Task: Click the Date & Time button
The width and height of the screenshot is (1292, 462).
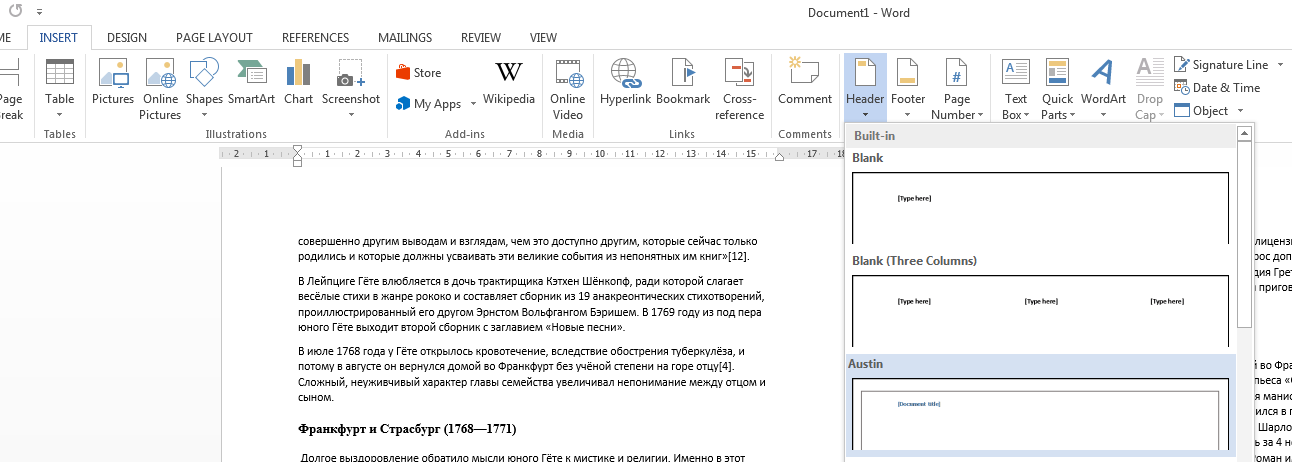Action: pyautogui.click(x=1217, y=88)
